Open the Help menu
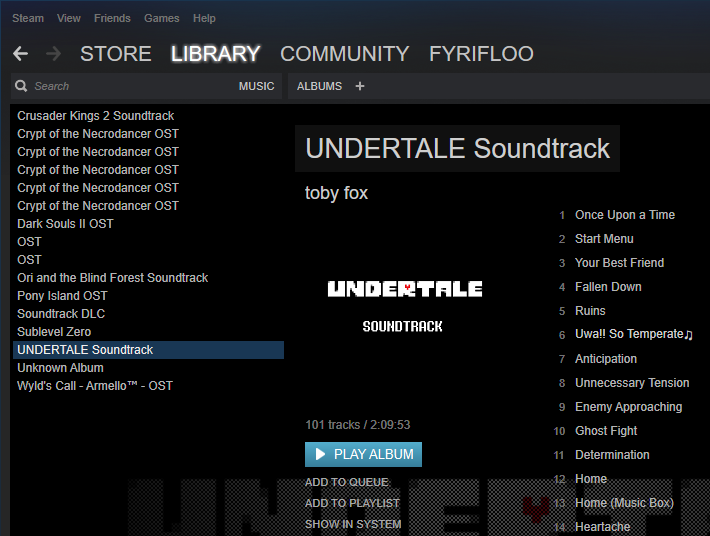This screenshot has height=536, width=710. point(204,18)
